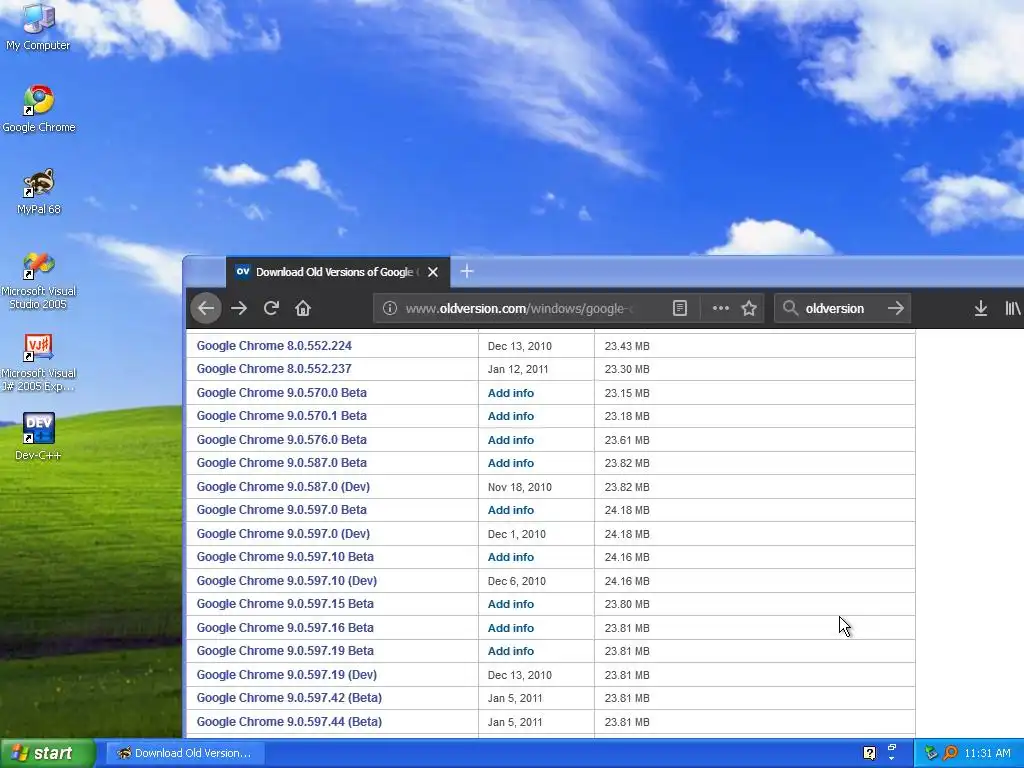Click the green pen system tray icon

coord(931,753)
